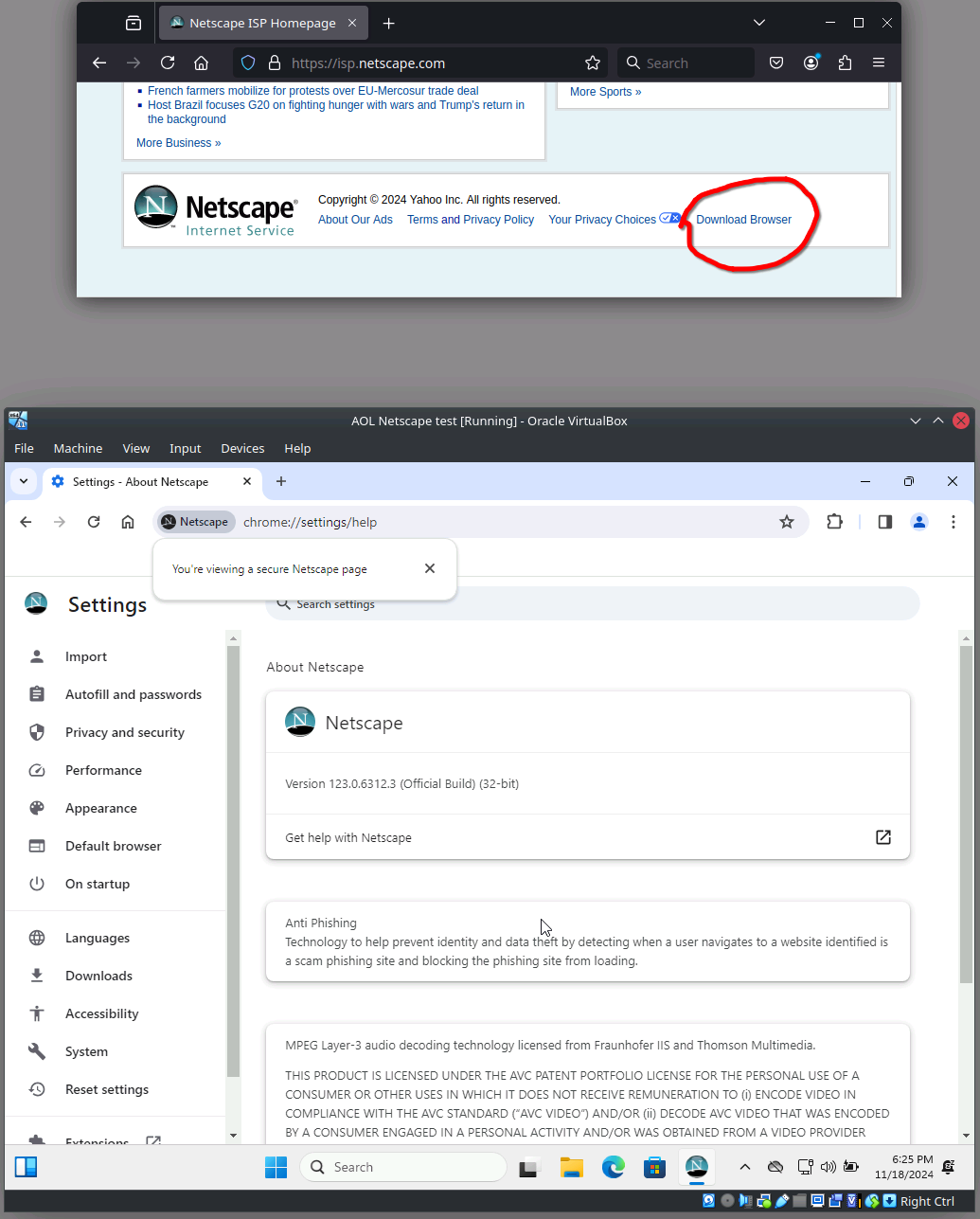Click the padlock site info icon in Firefox

274,63
